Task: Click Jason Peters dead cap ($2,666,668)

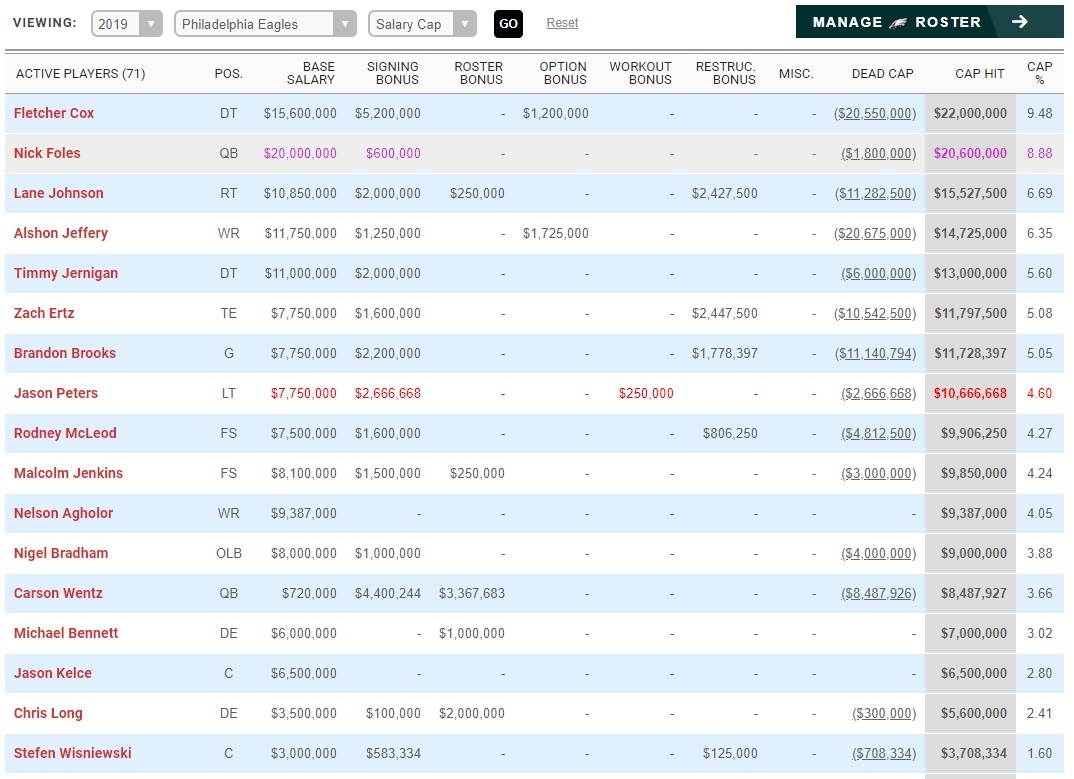Action: click(x=879, y=393)
